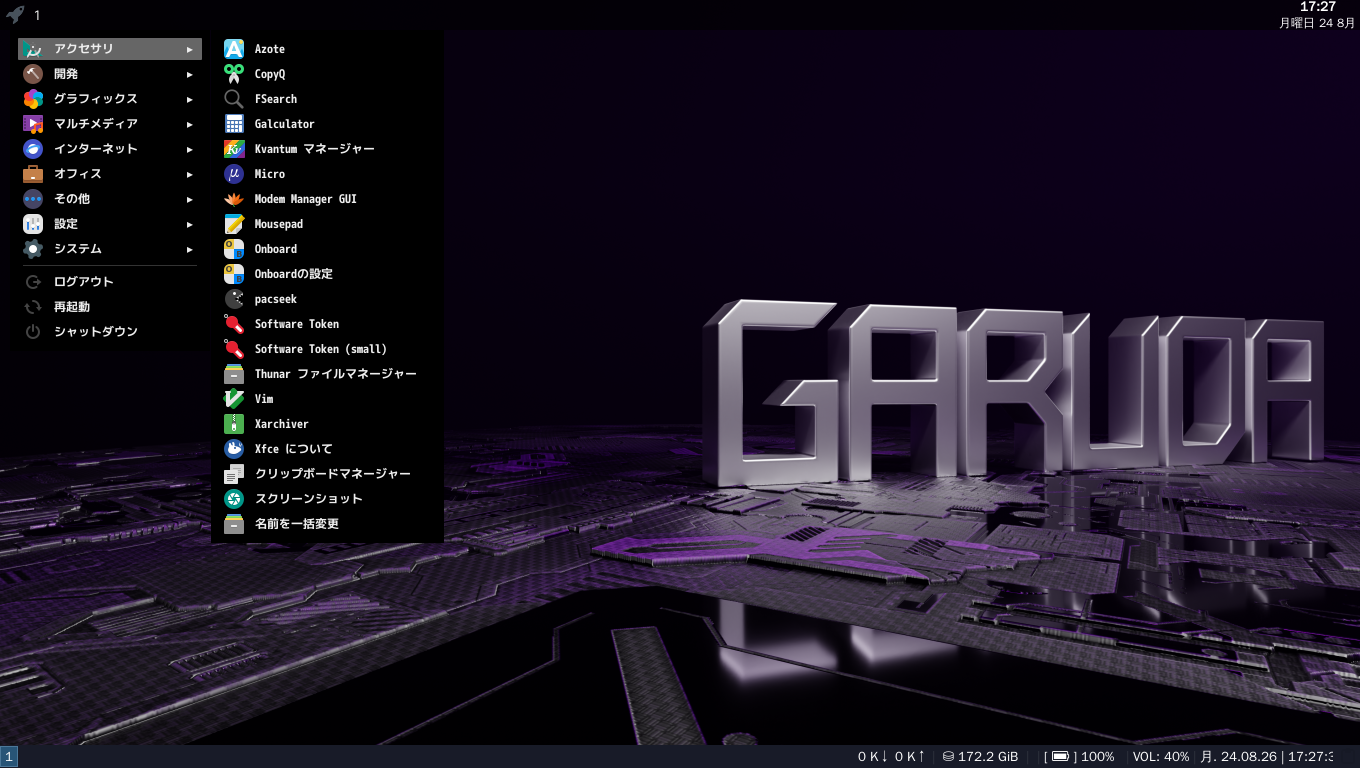Open the Azote app icon
1360x768 pixels.
tap(234, 49)
